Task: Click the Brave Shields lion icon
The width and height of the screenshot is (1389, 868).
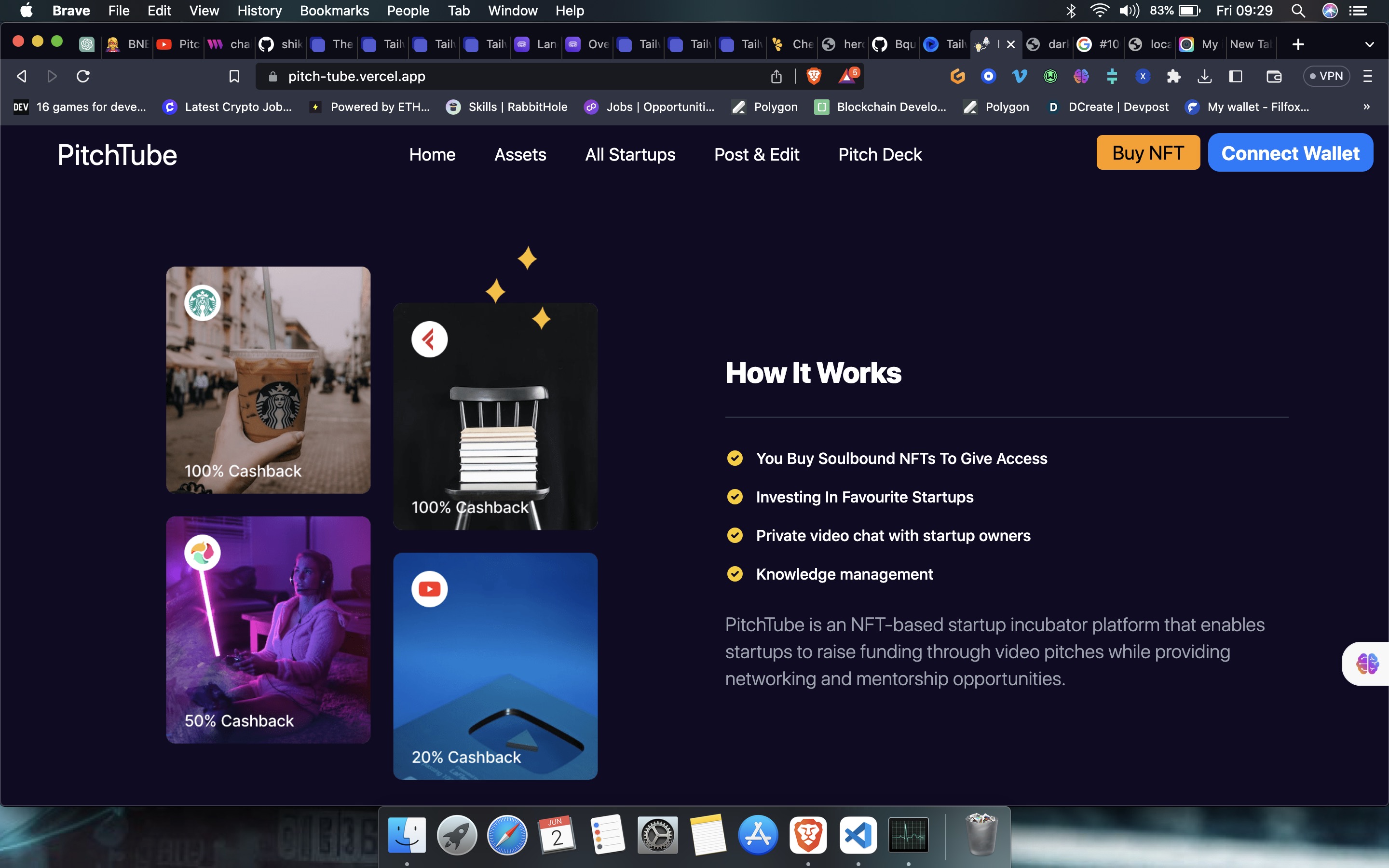Action: [813, 76]
